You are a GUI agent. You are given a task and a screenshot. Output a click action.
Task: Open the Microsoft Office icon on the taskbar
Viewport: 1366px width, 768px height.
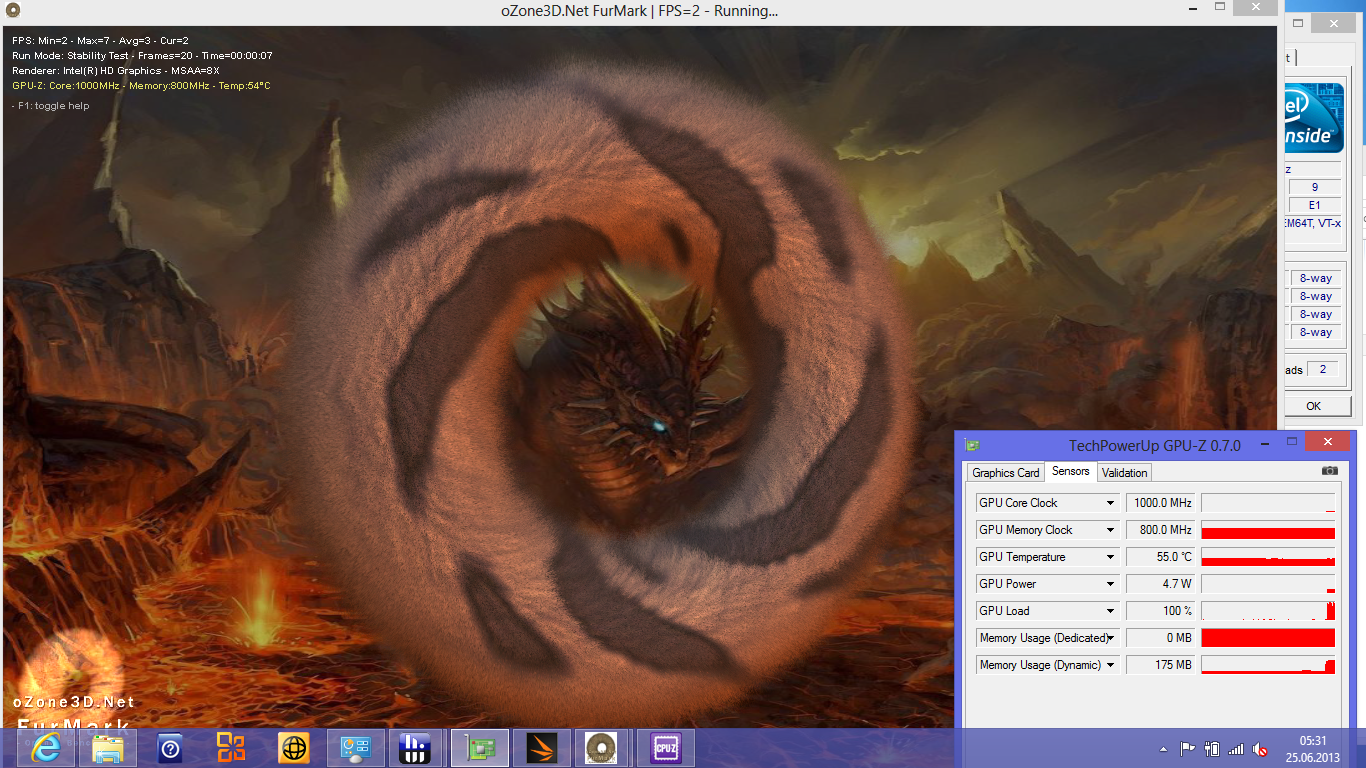pos(231,747)
